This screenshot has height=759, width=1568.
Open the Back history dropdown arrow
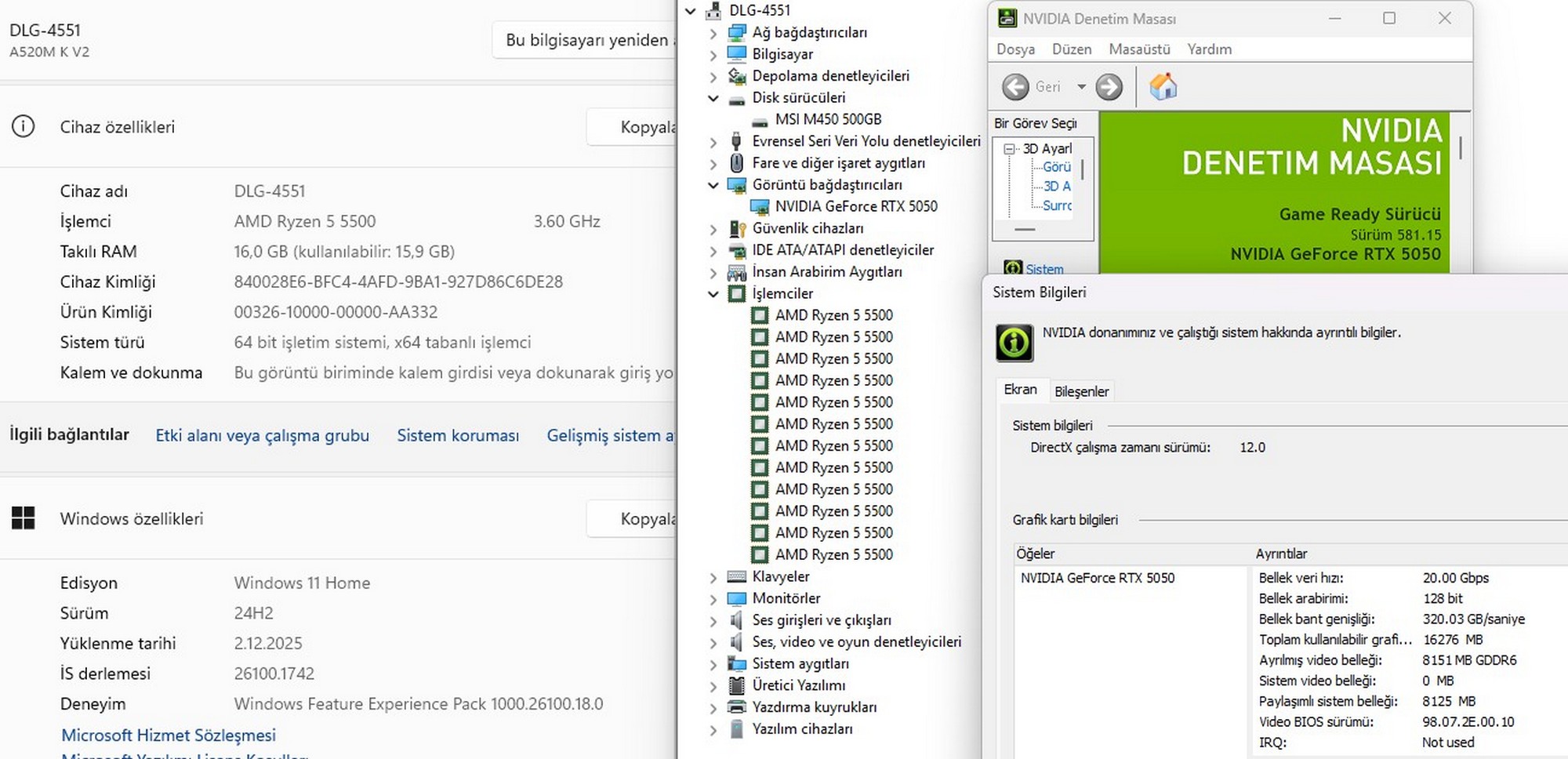[x=1081, y=86]
